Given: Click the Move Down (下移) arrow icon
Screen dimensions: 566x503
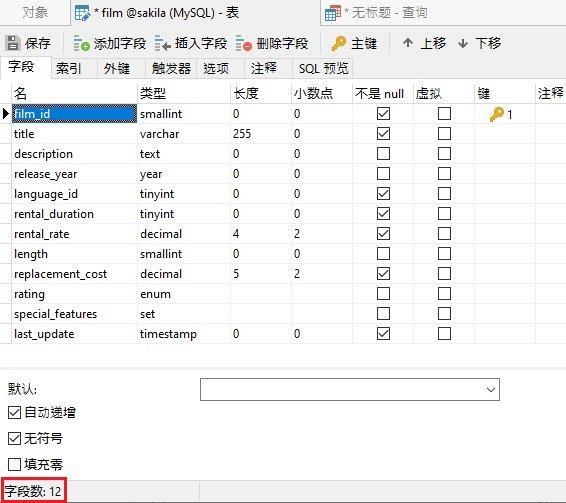Looking at the screenshot, I should (463, 44).
